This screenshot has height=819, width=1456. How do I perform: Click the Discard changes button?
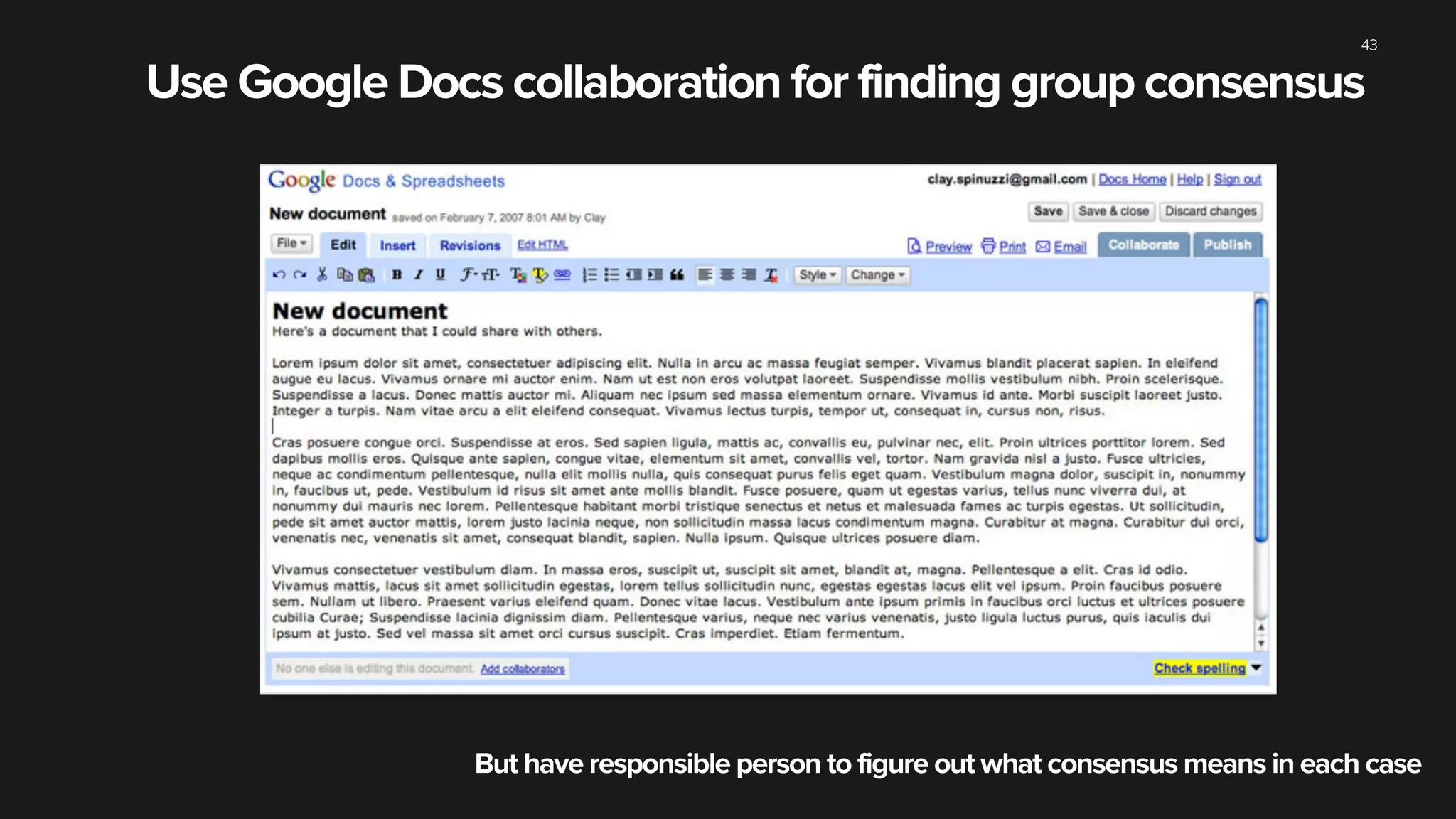tap(1211, 211)
